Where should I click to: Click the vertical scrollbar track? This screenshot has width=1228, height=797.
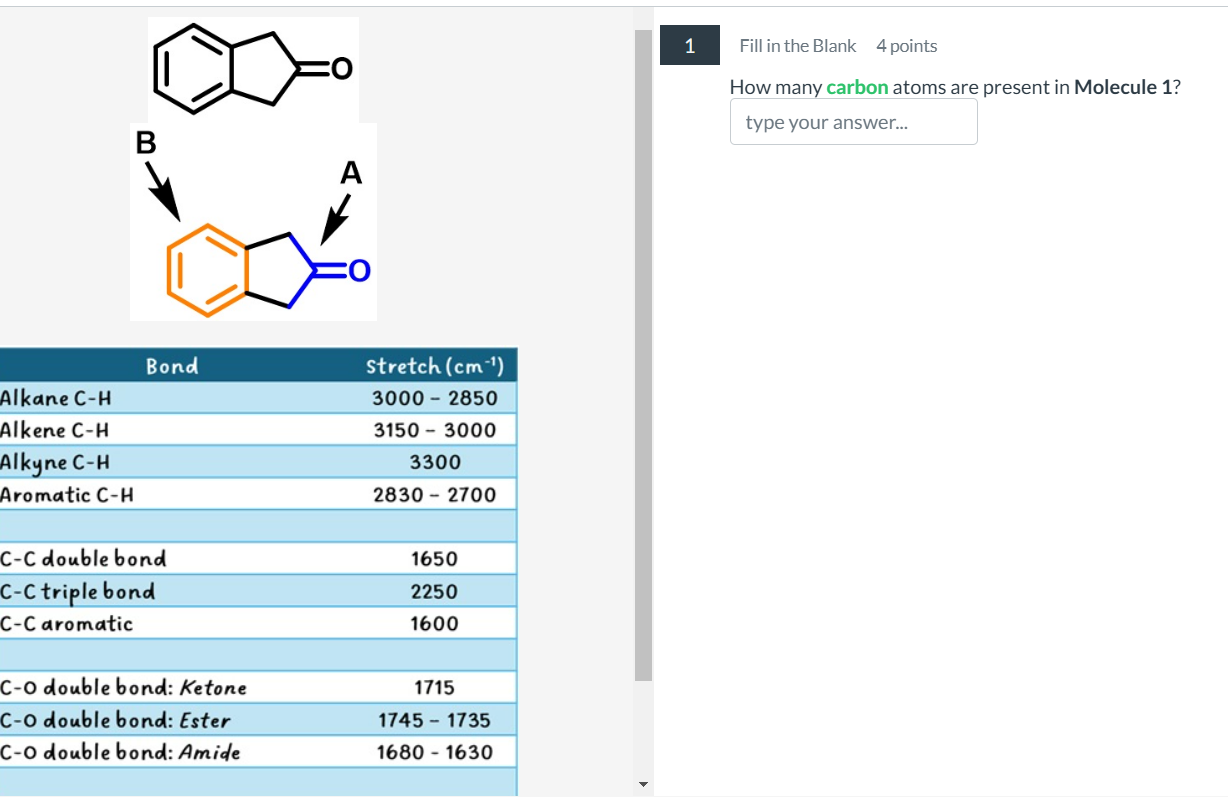[x=643, y=400]
